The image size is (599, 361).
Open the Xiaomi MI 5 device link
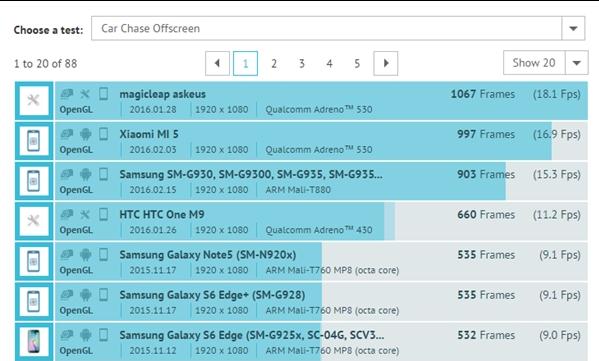(149, 134)
